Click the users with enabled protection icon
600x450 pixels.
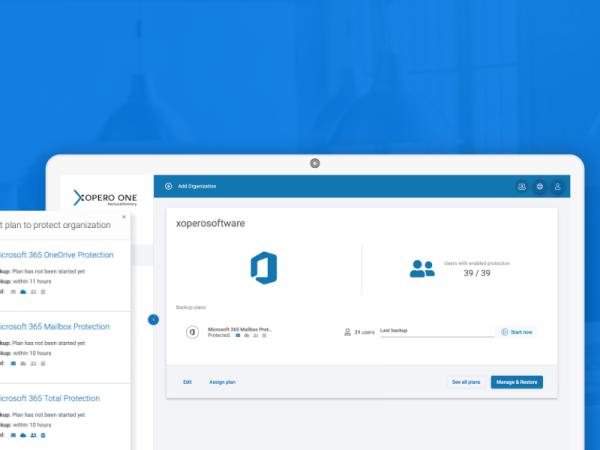(422, 269)
